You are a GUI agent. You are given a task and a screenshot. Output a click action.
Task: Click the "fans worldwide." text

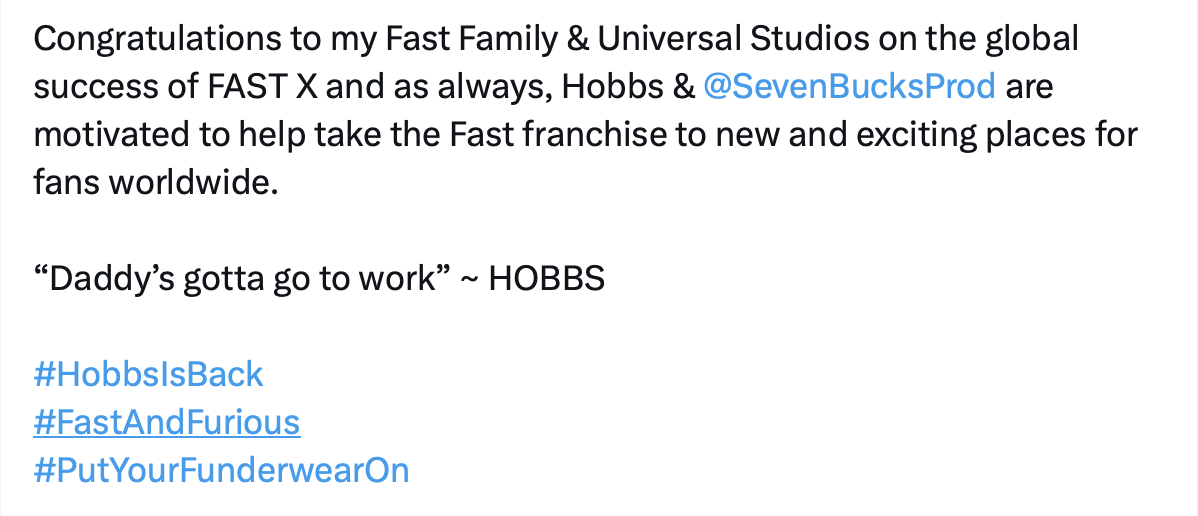156,183
